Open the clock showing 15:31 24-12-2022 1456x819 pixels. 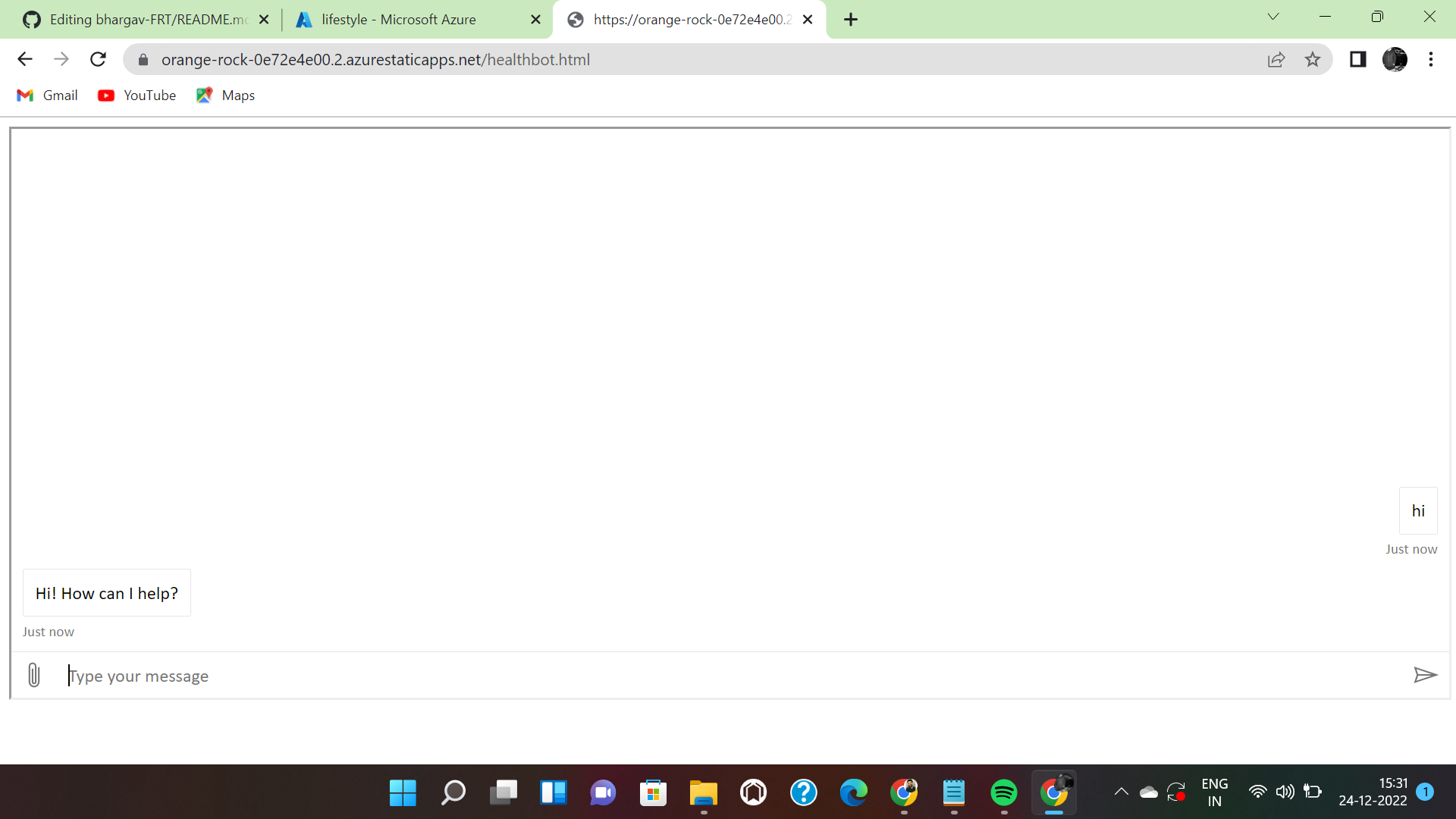(1373, 792)
